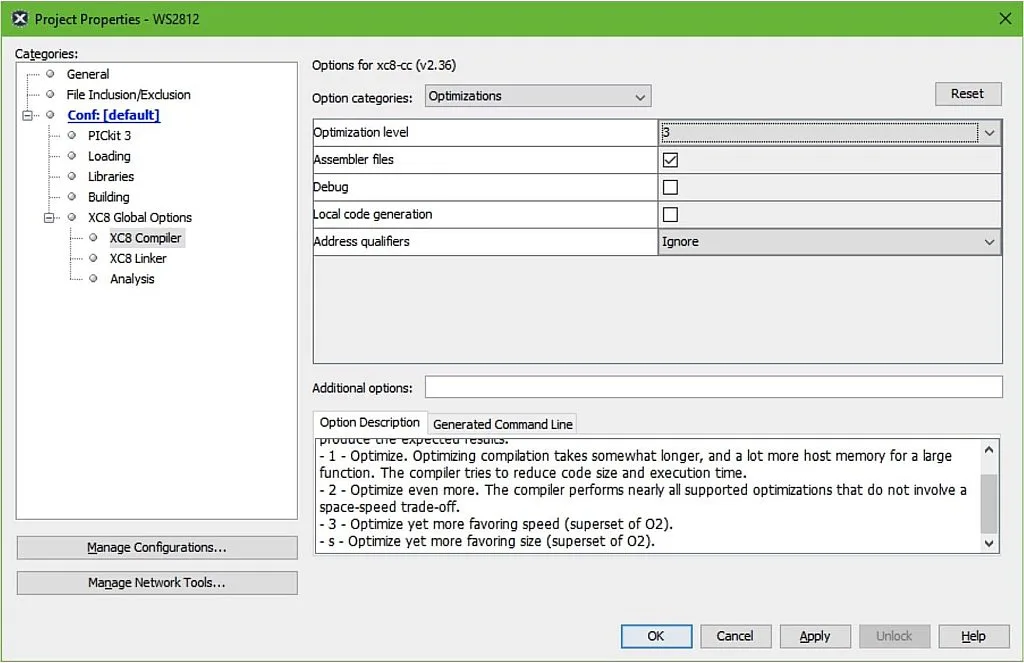
Task: Enable Local code generation checkbox
Action: [670, 215]
